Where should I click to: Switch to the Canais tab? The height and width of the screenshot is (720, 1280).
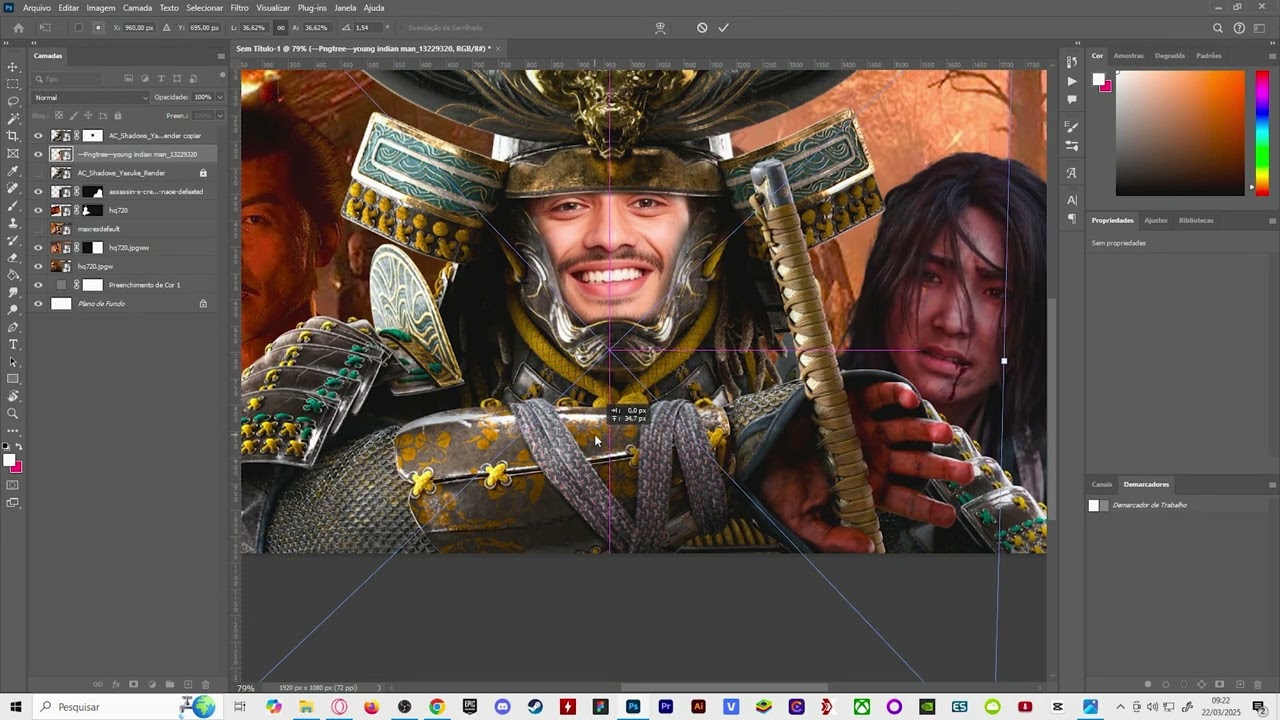[x=1101, y=484]
